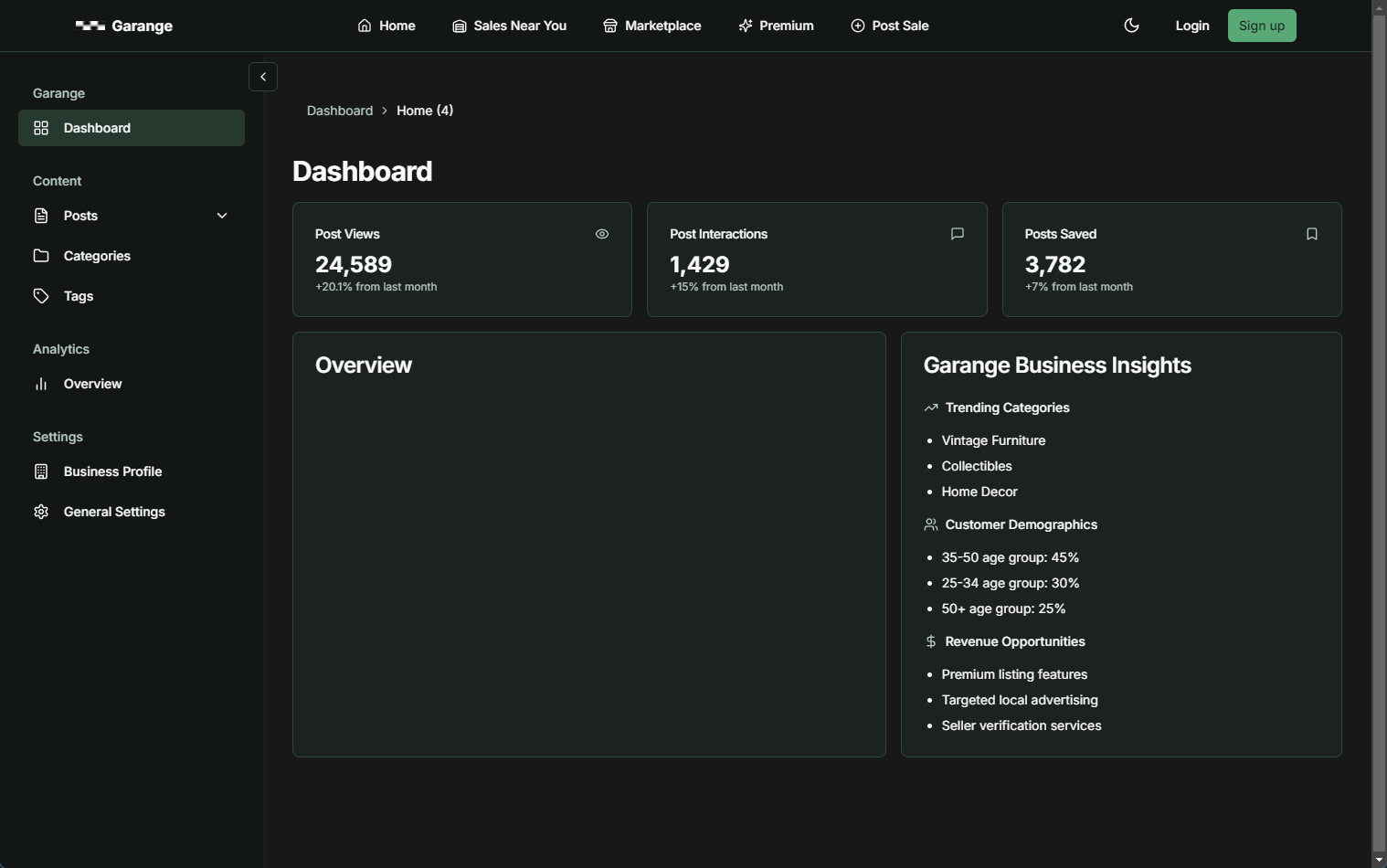Click the Marketplace store icon
The width and height of the screenshot is (1387, 868).
click(610, 26)
